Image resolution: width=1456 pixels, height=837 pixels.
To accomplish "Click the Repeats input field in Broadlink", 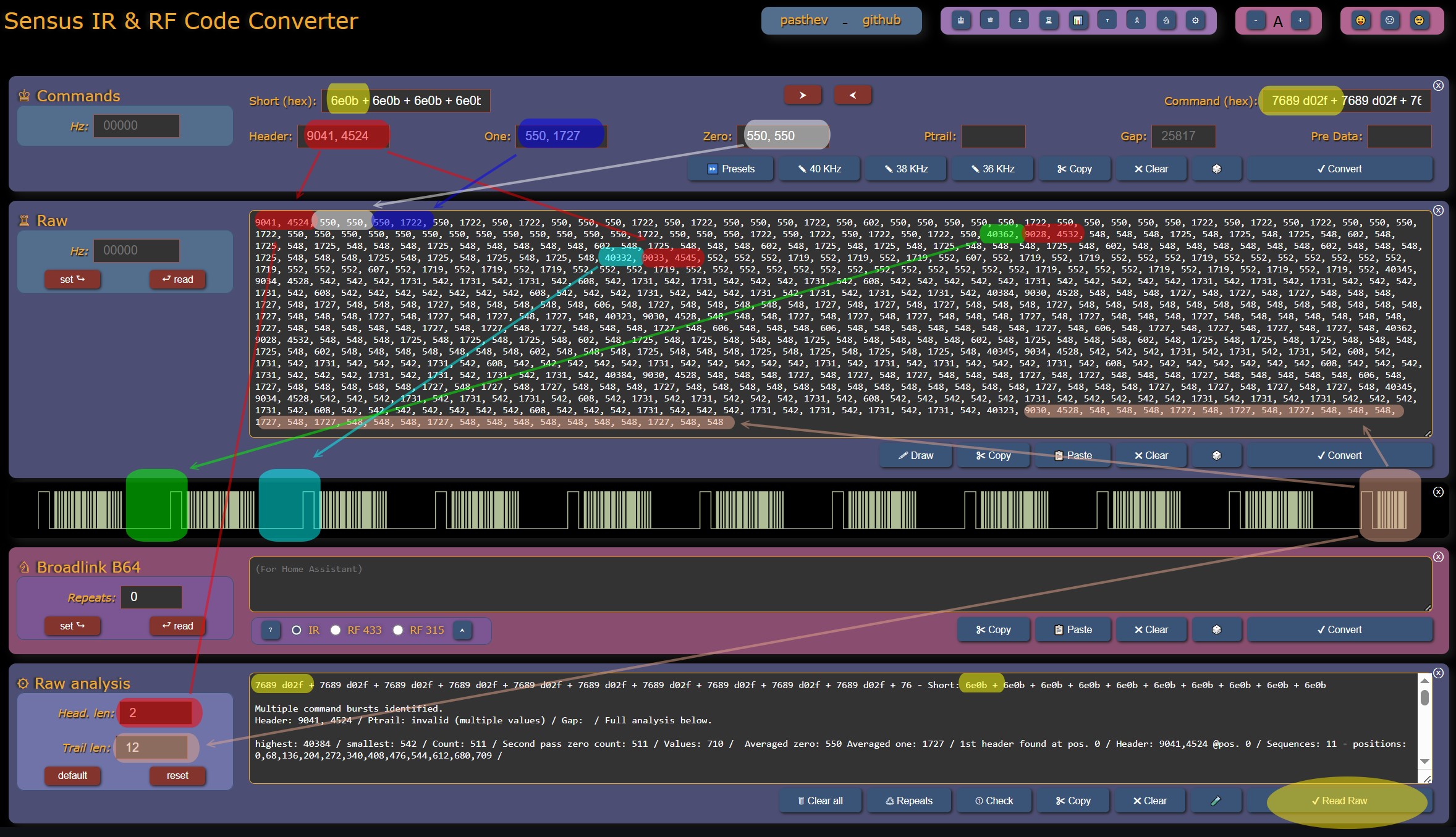I will (151, 597).
